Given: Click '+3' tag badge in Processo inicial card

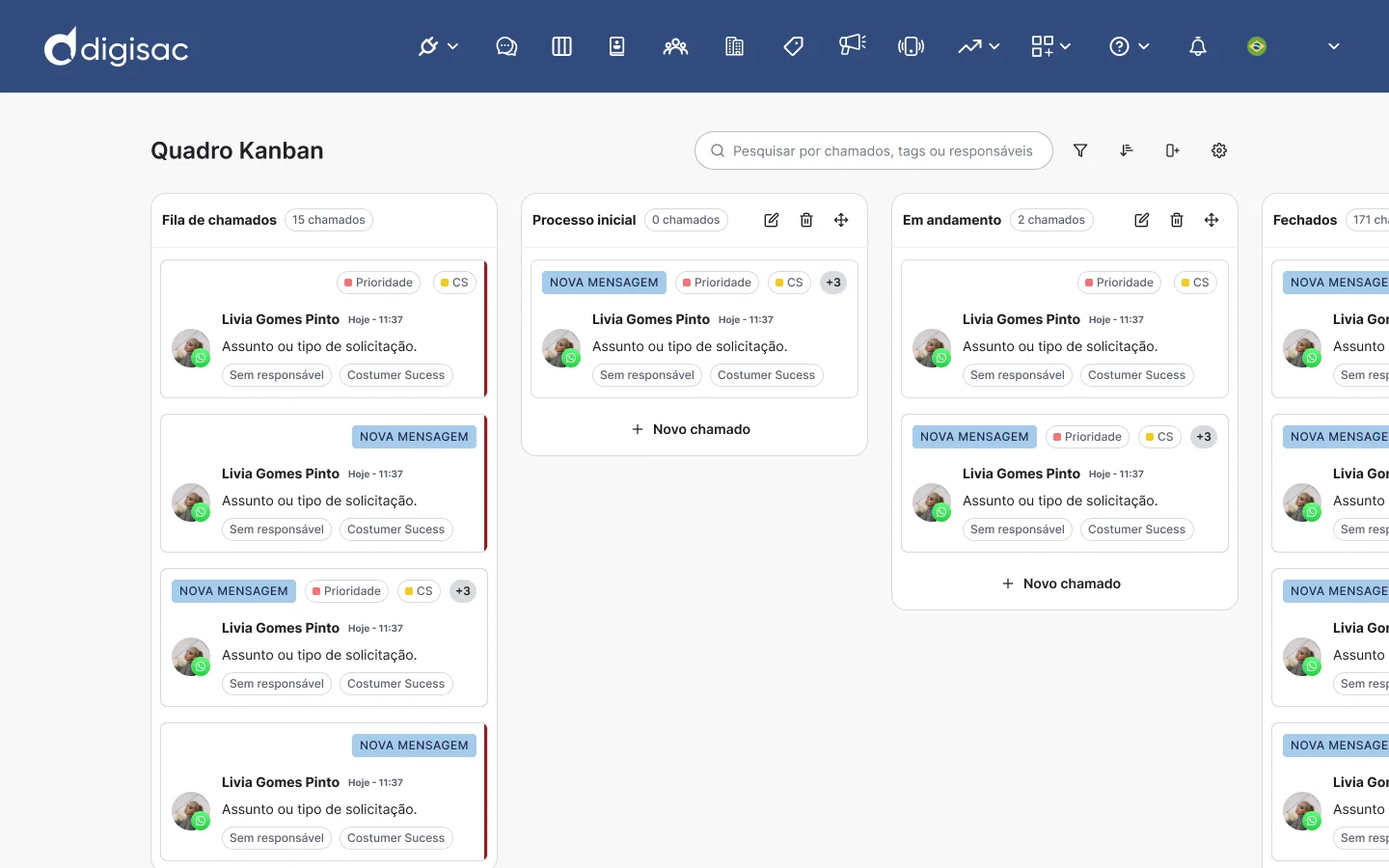Looking at the screenshot, I should 833,283.
